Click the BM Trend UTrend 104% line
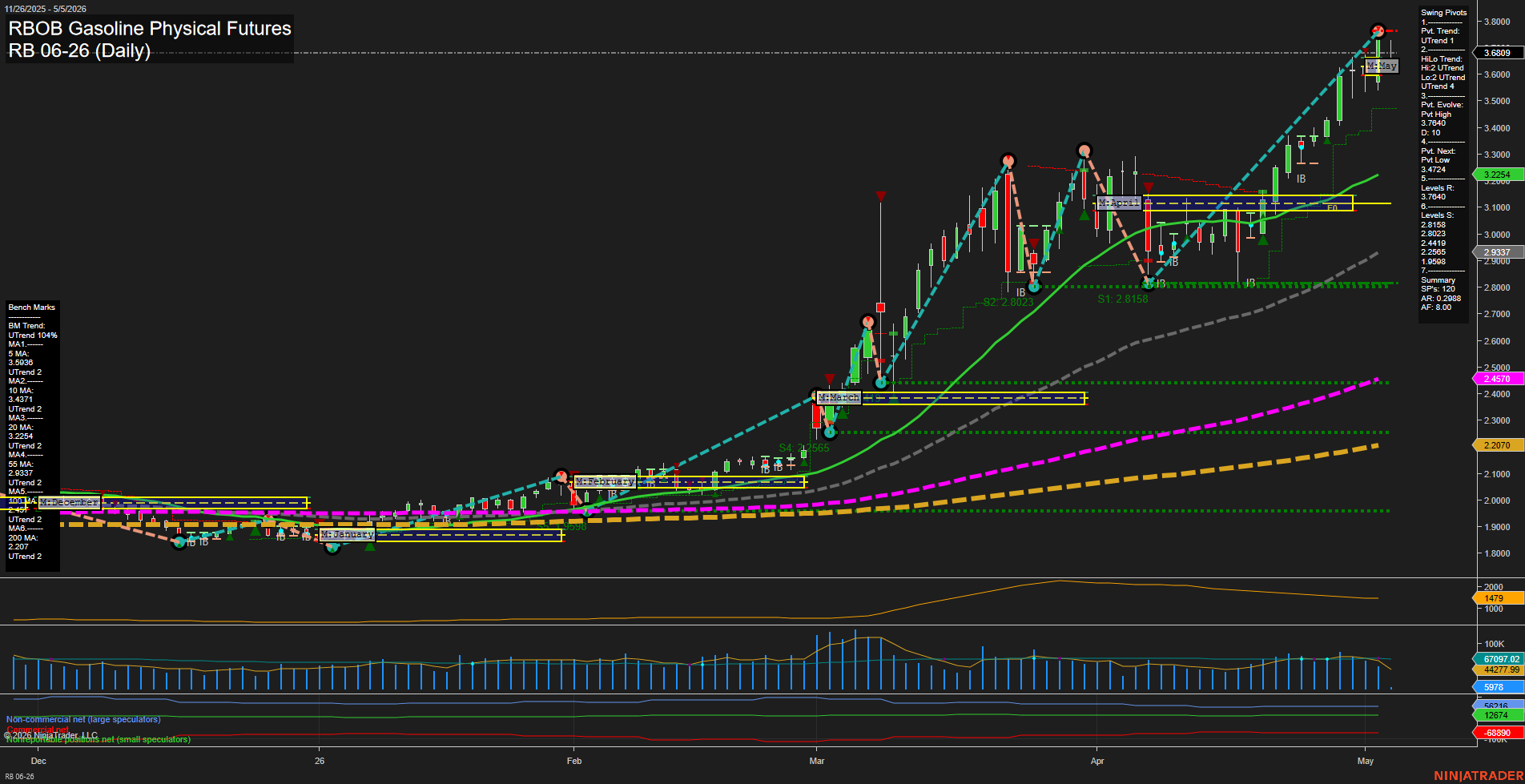 (x=33, y=331)
